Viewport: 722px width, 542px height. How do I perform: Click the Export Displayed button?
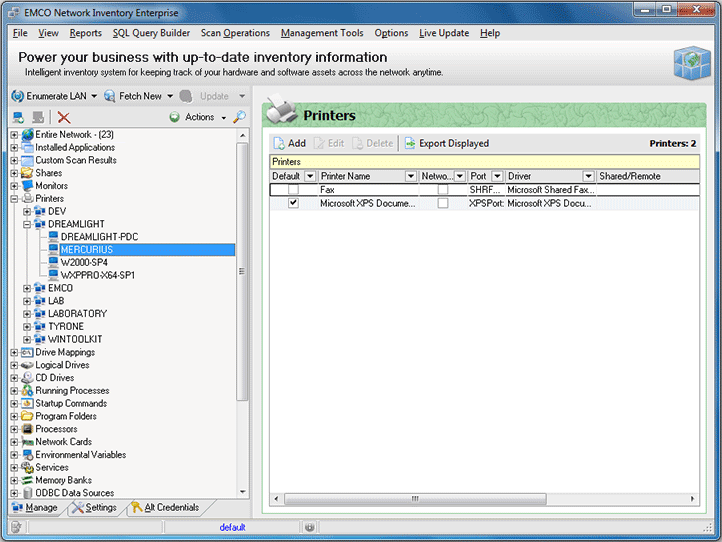pyautogui.click(x=446, y=143)
